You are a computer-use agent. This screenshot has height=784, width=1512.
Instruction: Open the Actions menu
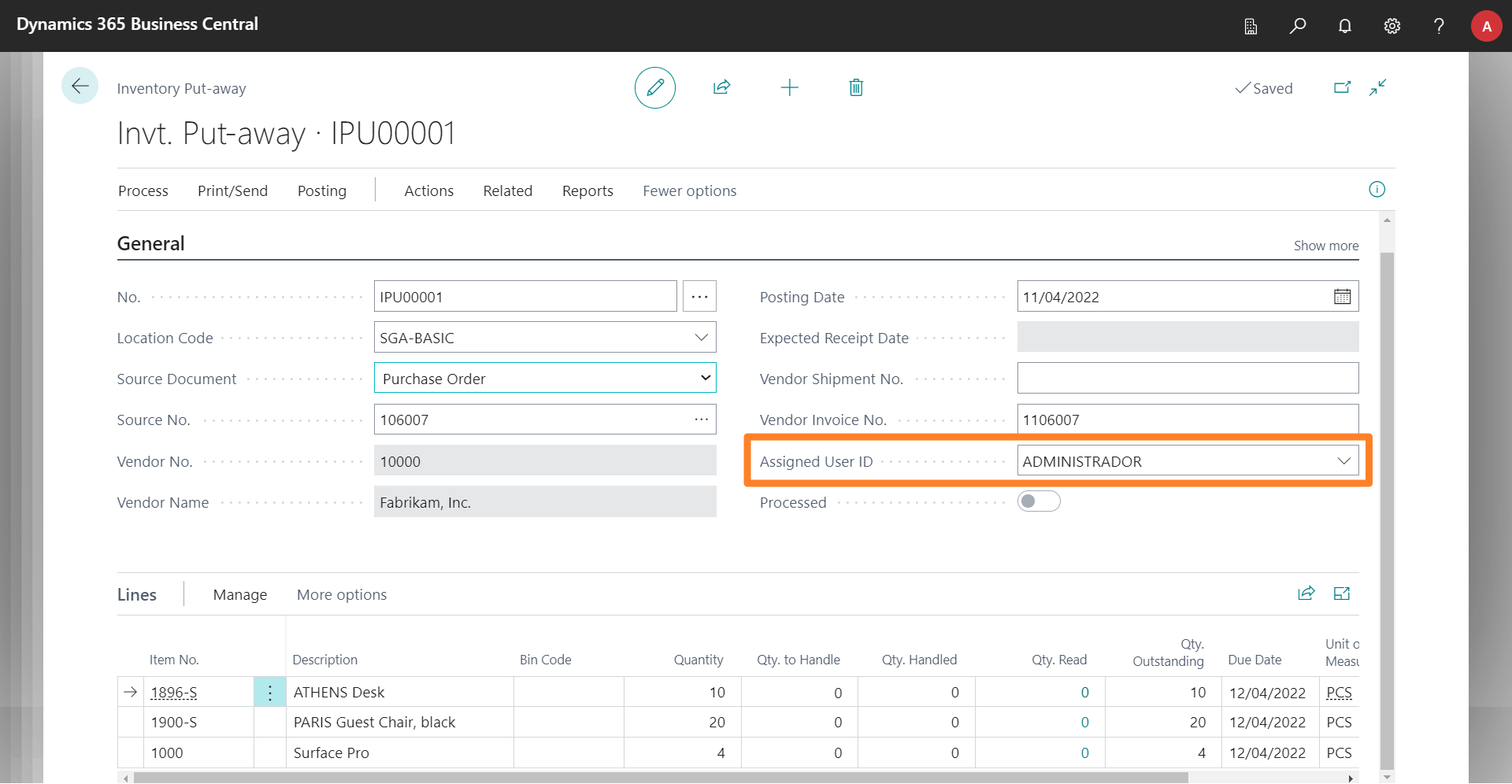point(429,190)
